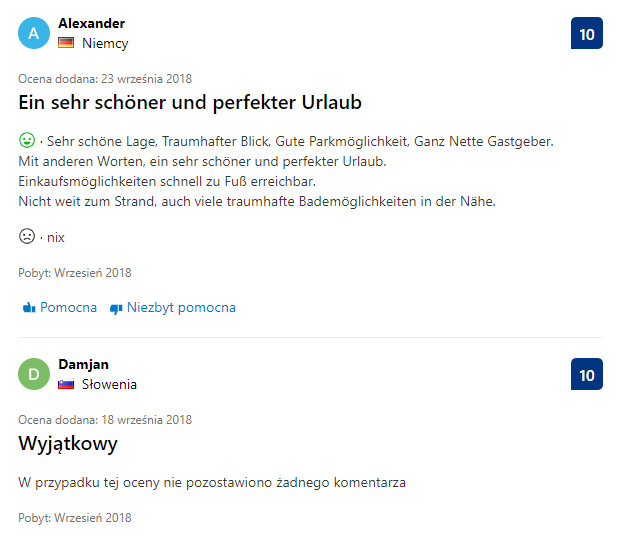Click Alexander's blue avatar circle

pos(34,33)
